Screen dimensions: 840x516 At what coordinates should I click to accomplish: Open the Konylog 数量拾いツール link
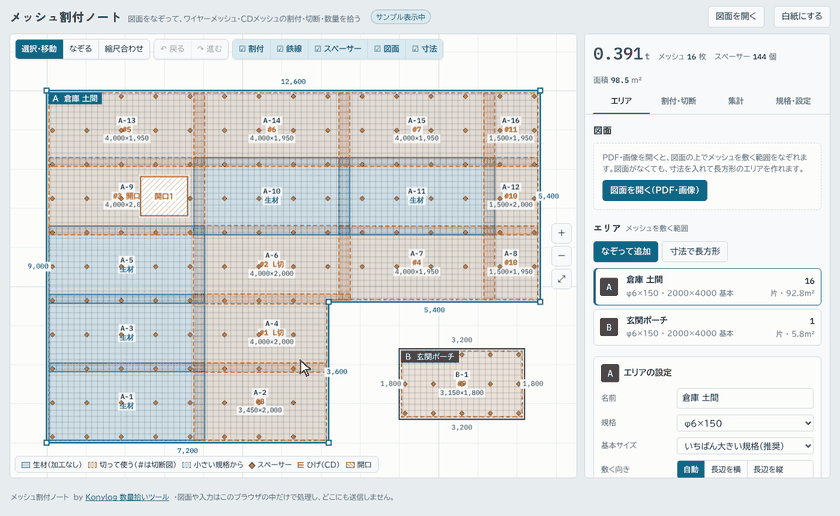(127, 497)
